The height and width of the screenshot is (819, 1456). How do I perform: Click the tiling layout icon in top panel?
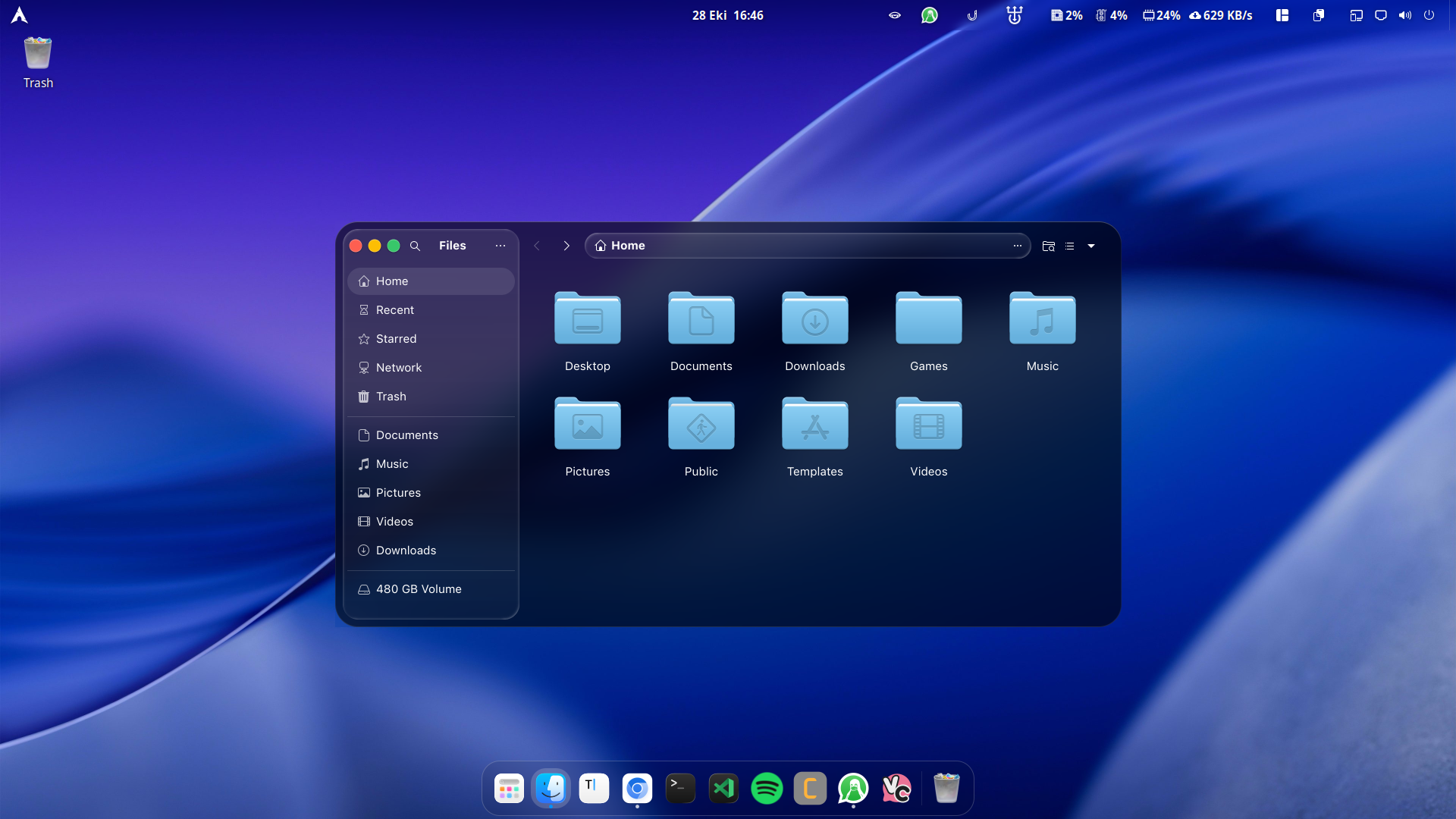pyautogui.click(x=1282, y=15)
